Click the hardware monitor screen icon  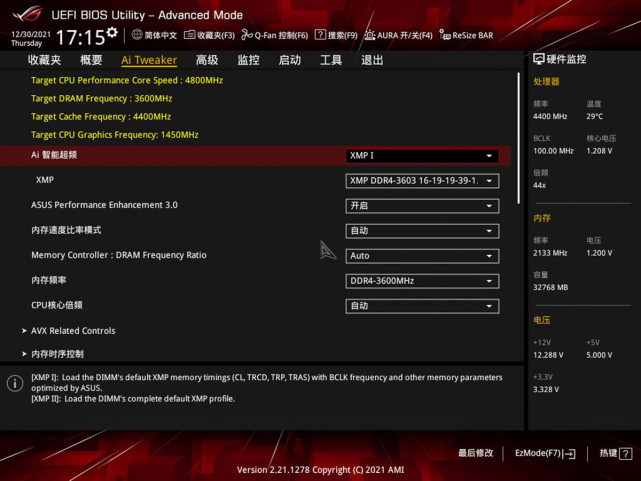(x=538, y=59)
